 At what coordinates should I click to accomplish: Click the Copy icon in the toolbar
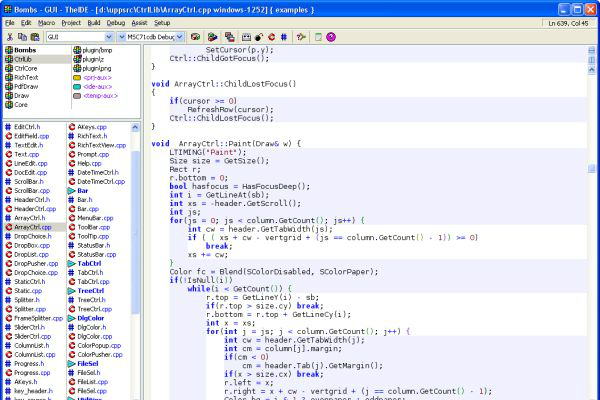pyautogui.click(x=22, y=37)
